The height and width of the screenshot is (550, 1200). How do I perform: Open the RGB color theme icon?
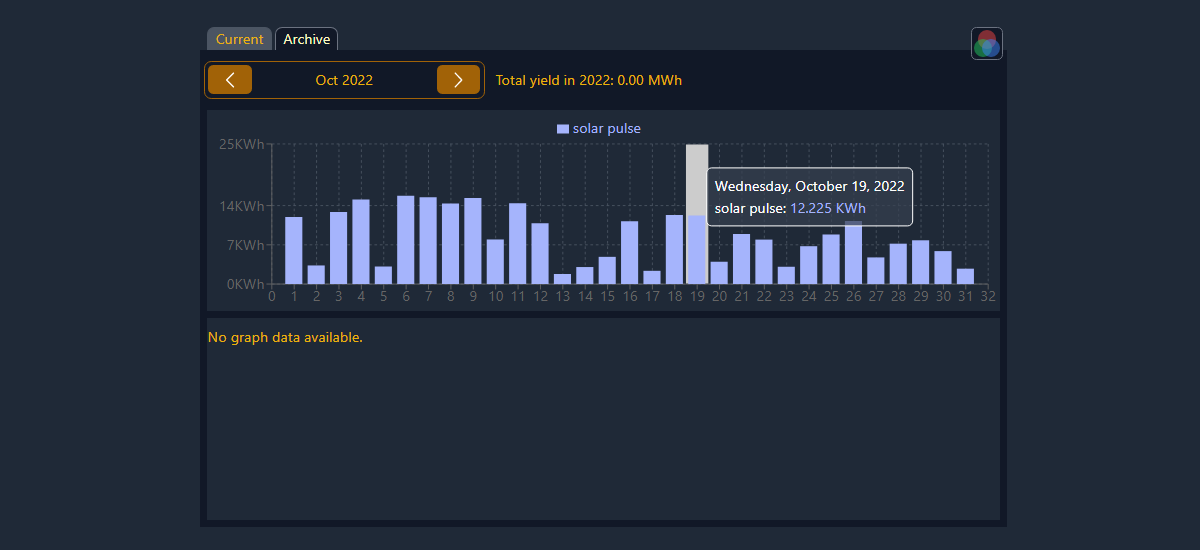[x=986, y=43]
